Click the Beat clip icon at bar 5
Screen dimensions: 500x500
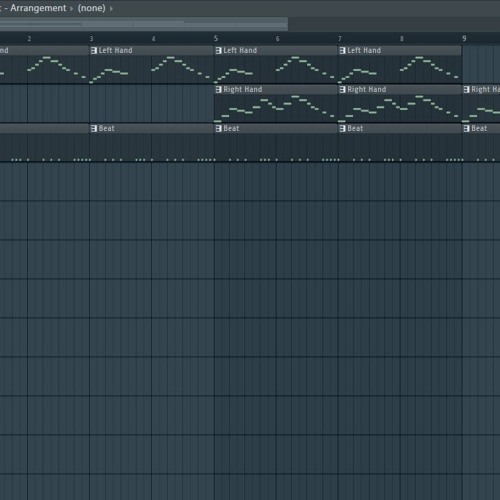[219, 129]
